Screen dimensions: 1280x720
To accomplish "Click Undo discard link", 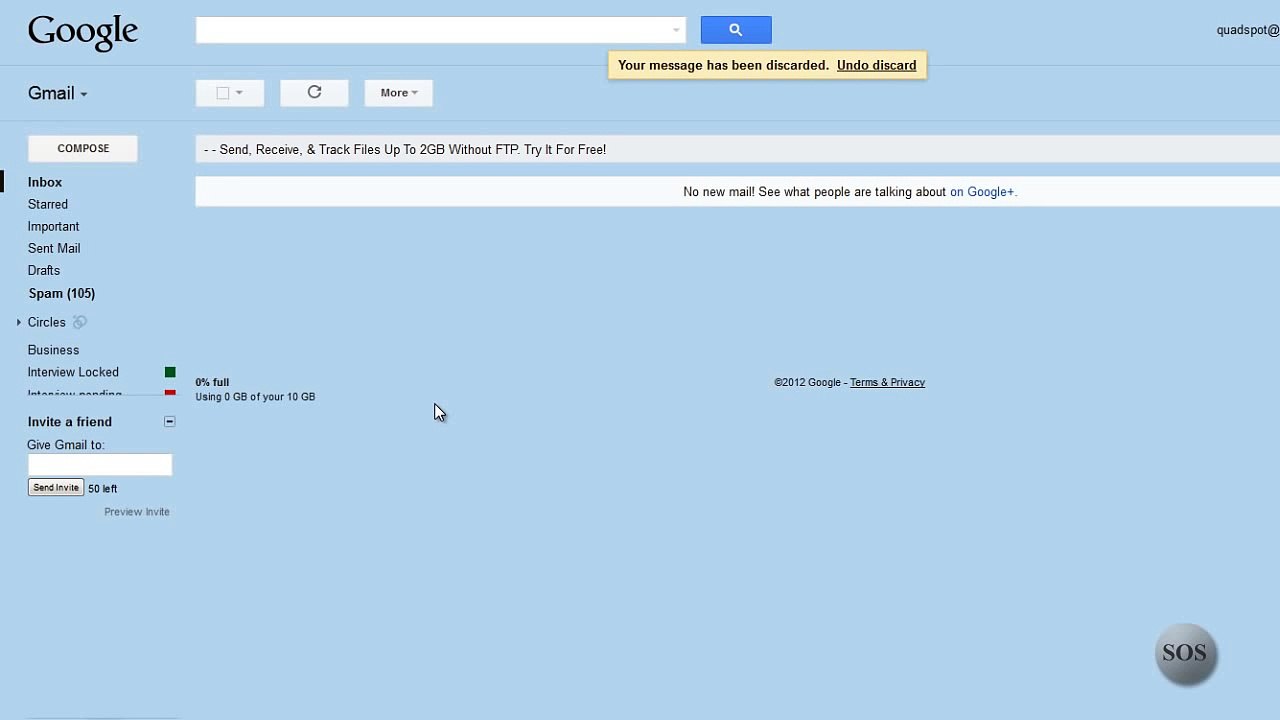I will point(876,65).
